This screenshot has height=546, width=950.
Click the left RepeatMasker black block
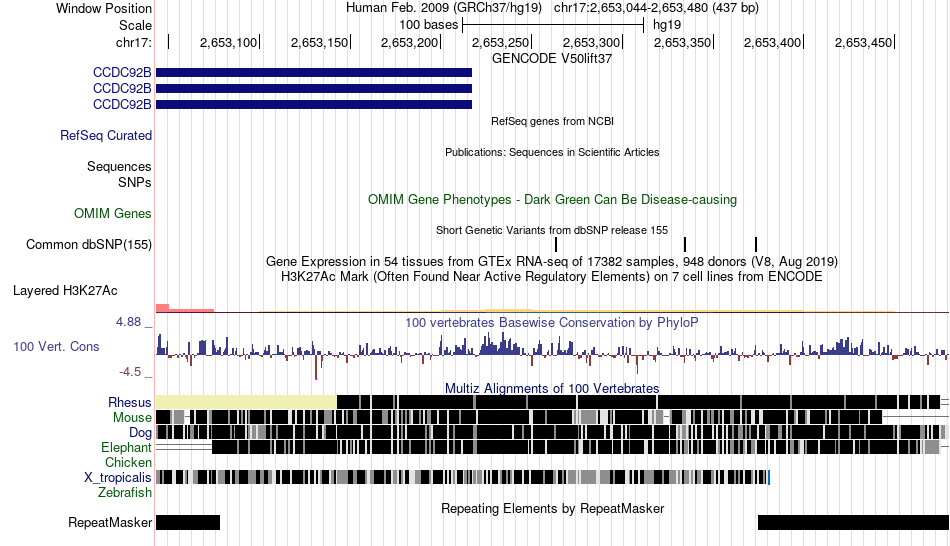click(x=188, y=522)
